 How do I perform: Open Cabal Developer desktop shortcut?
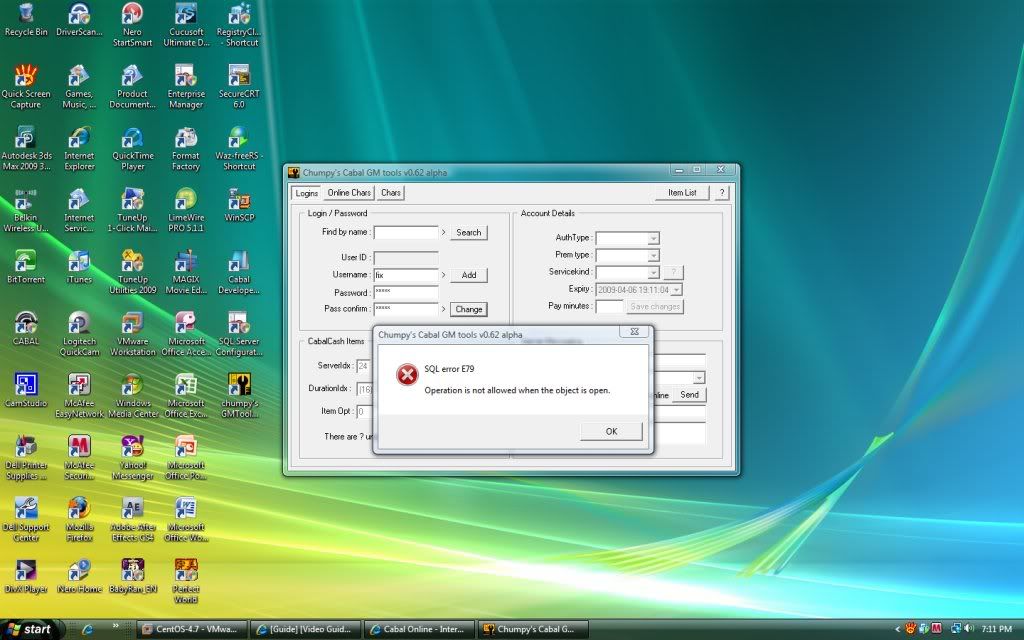(239, 262)
